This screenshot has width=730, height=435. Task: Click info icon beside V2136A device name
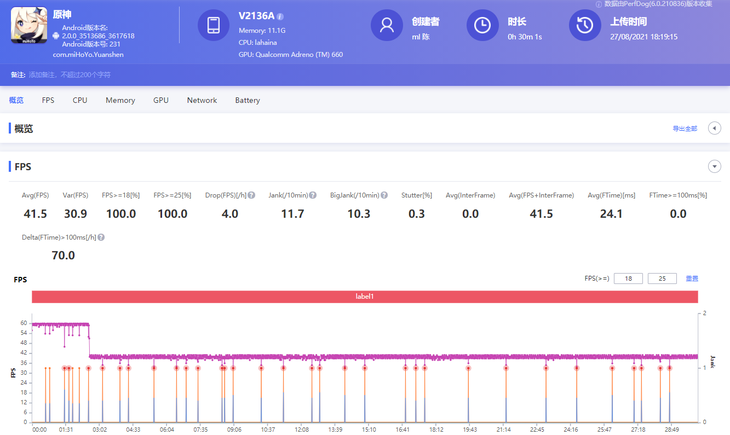pyautogui.click(x=280, y=17)
